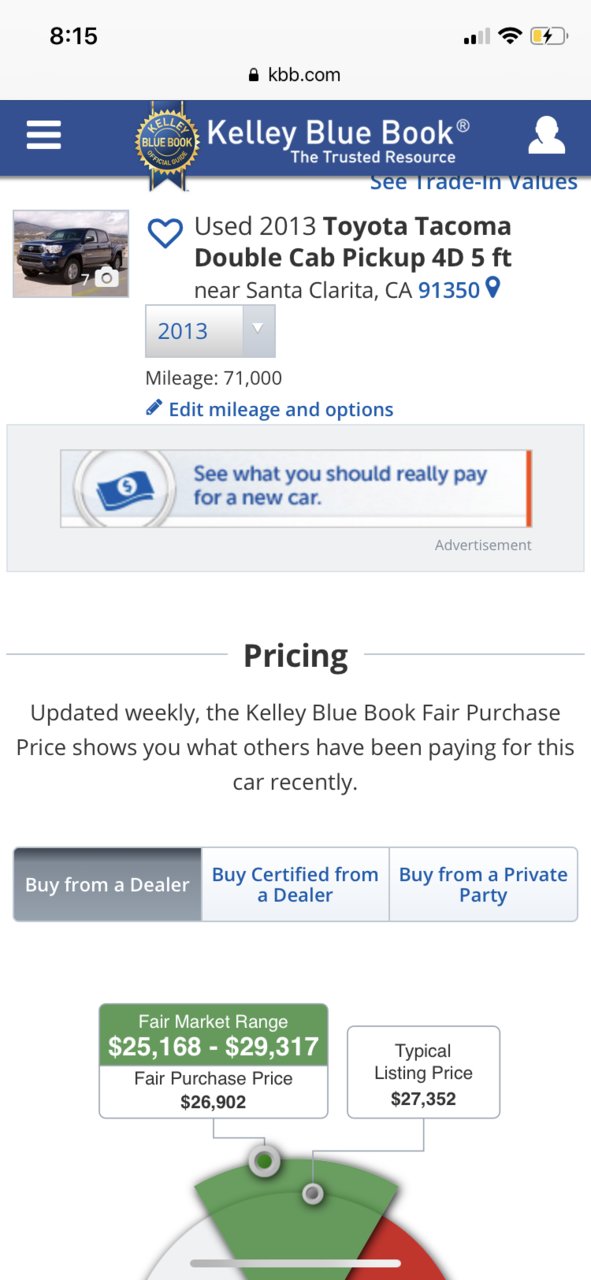Switch to Buy from a Private Party
591x1280 pixels.
point(483,885)
